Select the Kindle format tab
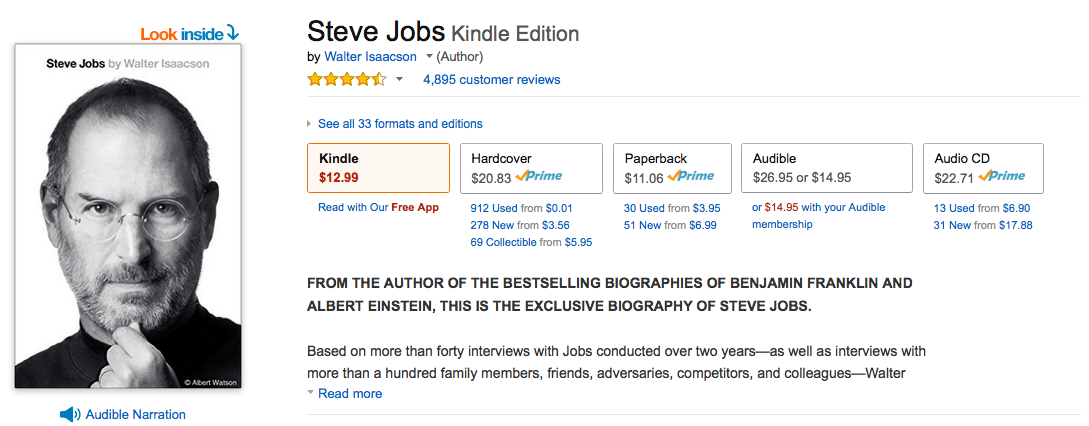1089x426 pixels. (x=378, y=168)
